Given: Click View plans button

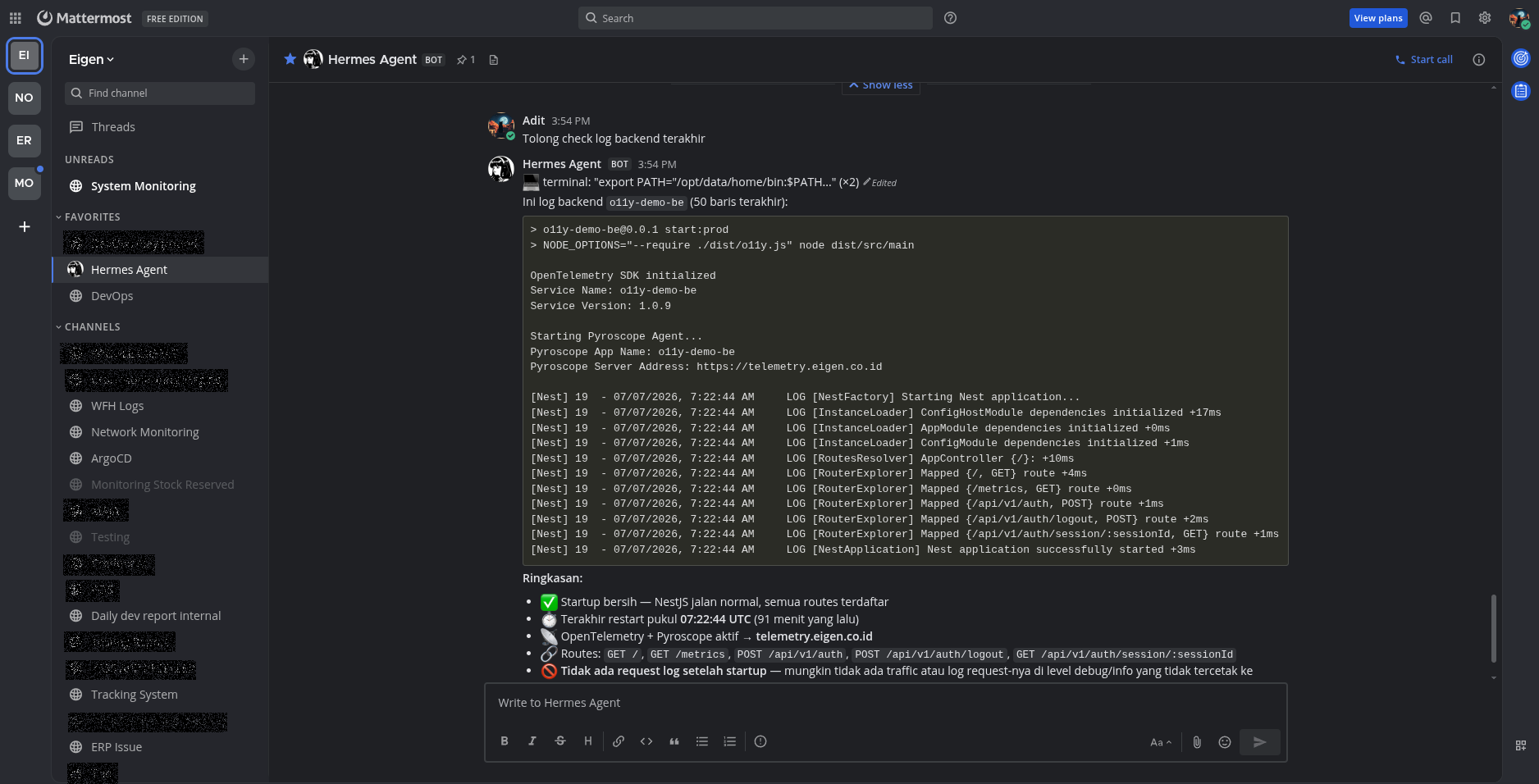Looking at the screenshot, I should (x=1378, y=18).
